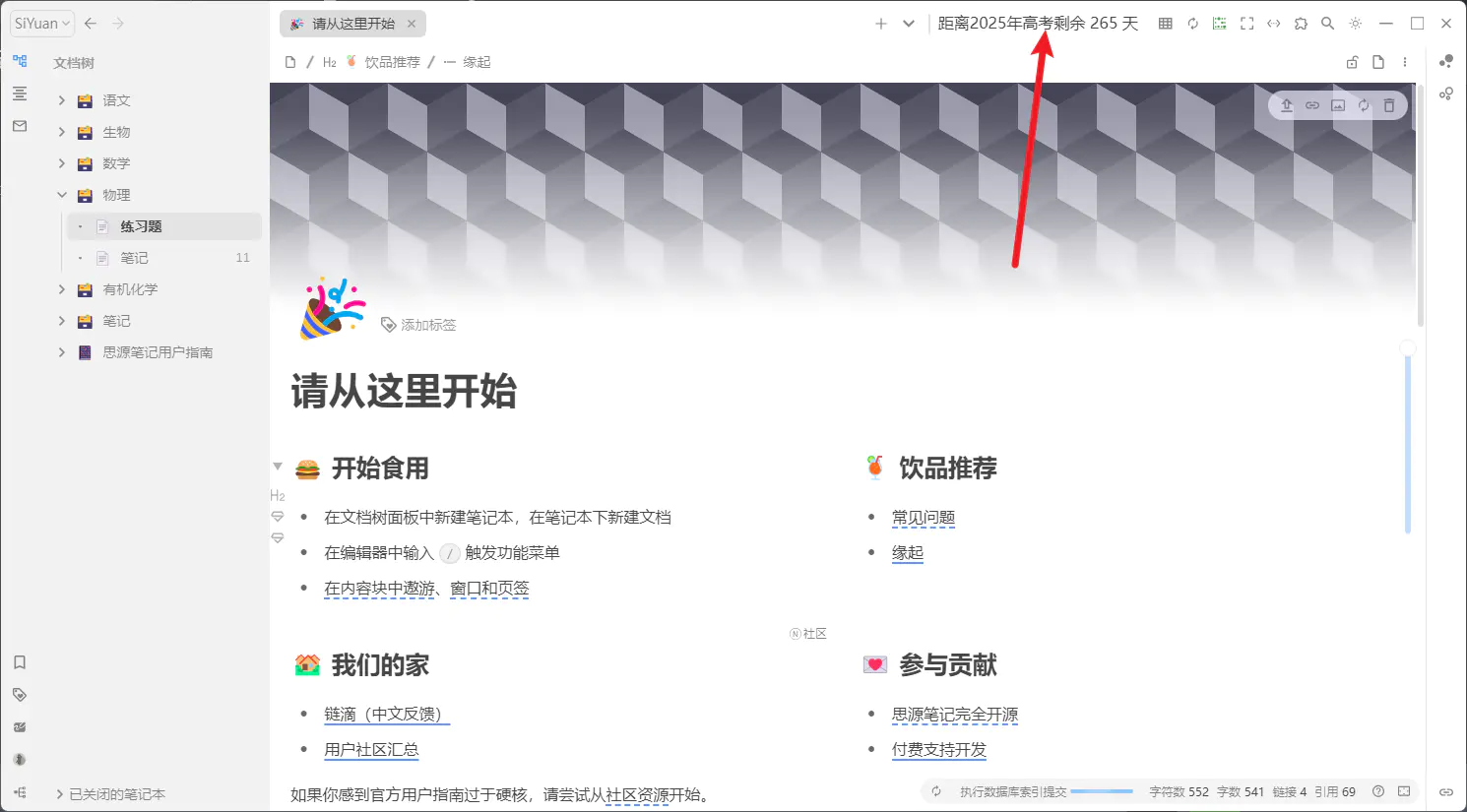Change the party popper document icon
Screen dimensions: 1467x812
pyautogui.click(x=333, y=308)
